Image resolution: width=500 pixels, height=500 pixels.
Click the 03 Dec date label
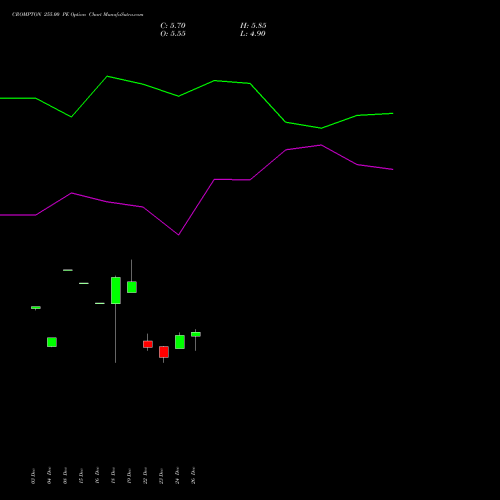tap(33, 476)
